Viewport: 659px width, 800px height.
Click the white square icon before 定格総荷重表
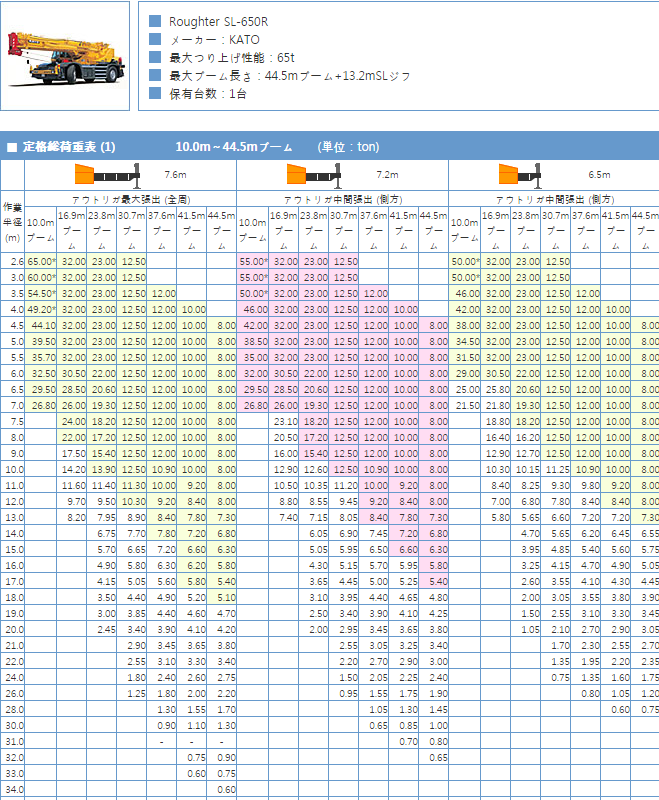(12, 147)
